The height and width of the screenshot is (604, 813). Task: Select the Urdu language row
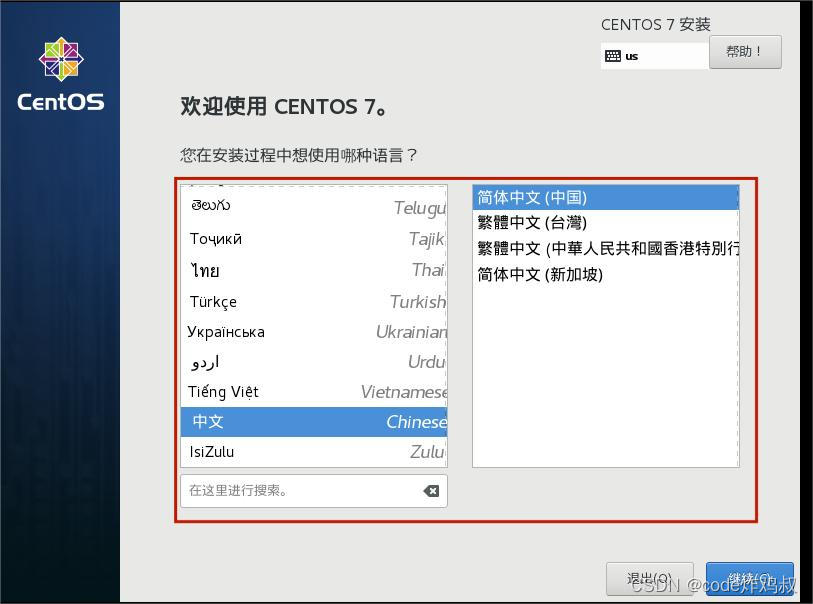coord(314,362)
